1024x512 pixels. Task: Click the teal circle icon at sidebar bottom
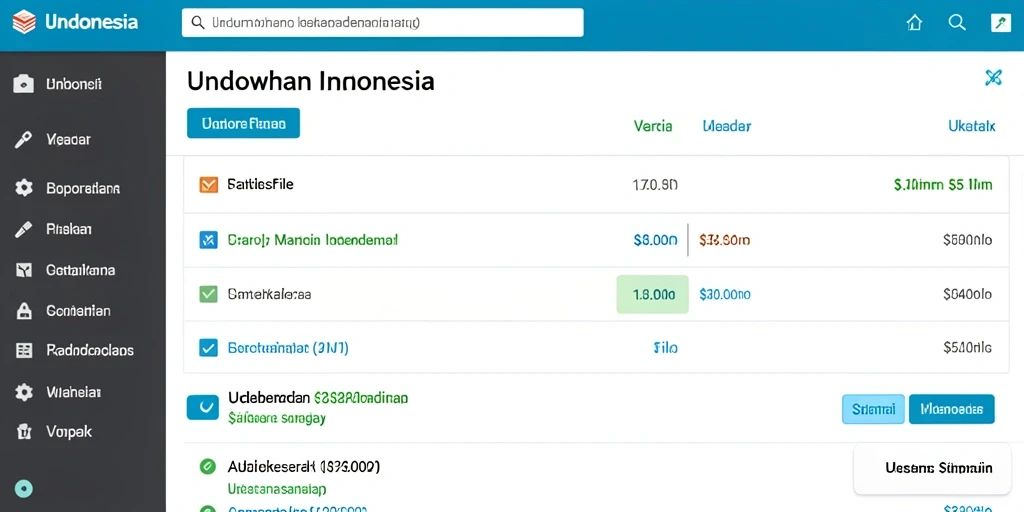point(24,488)
